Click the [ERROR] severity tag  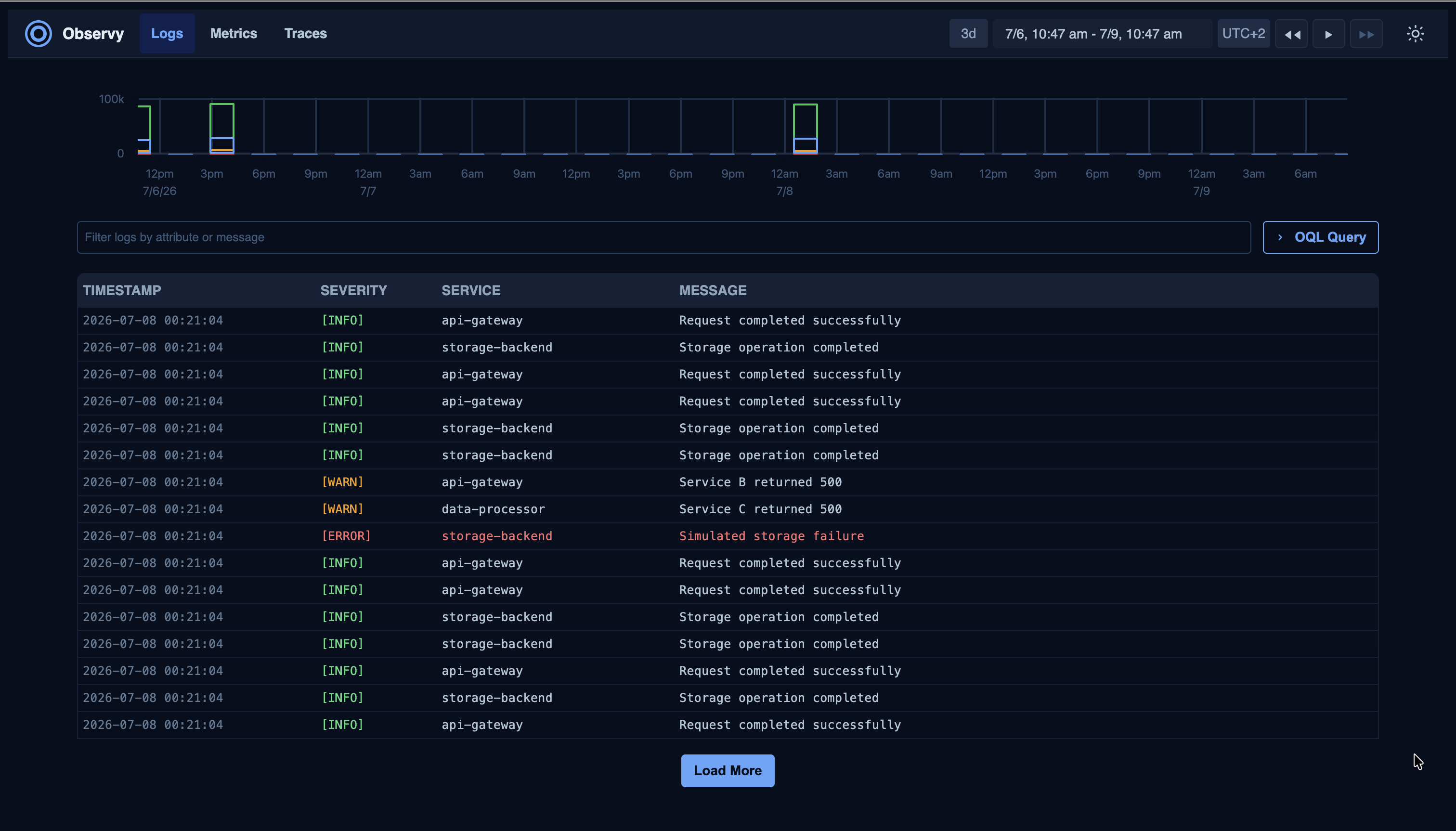click(346, 536)
